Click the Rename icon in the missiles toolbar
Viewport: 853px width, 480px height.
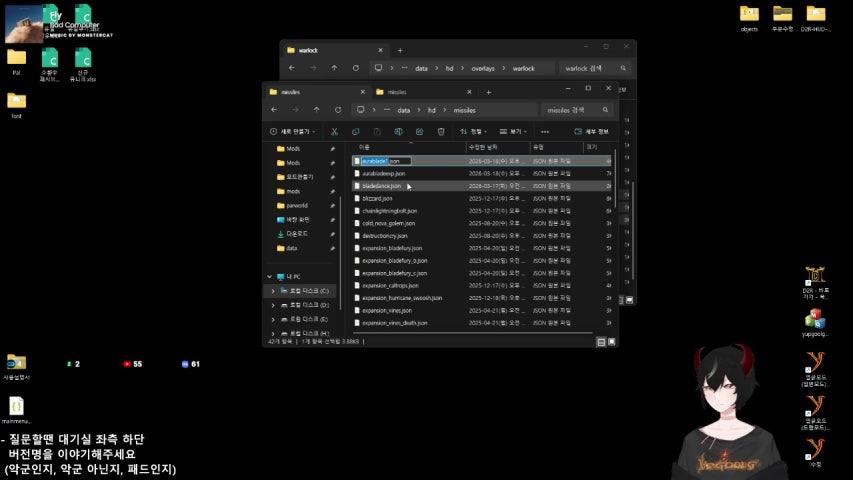[x=398, y=131]
